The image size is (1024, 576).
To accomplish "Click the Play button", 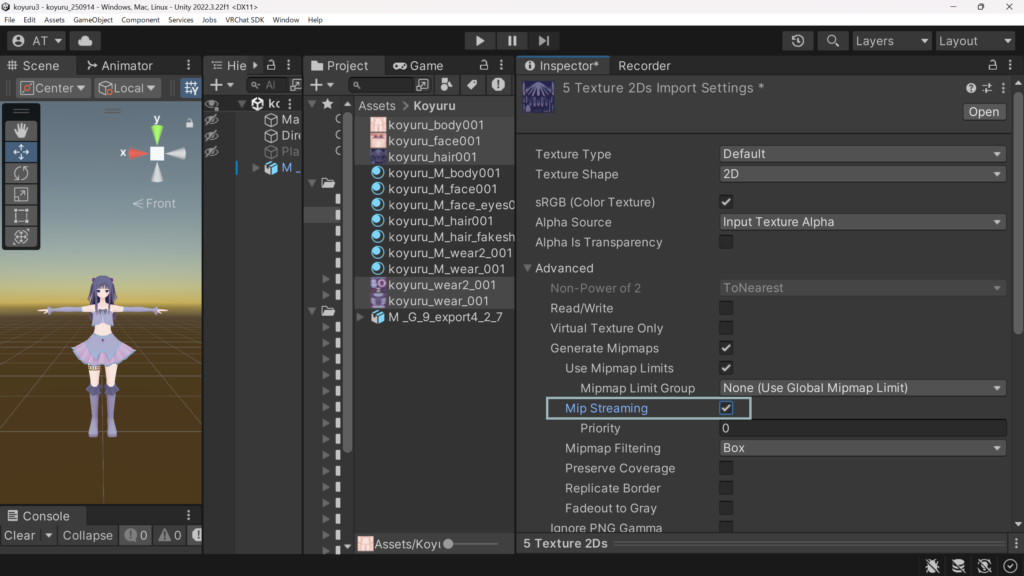I will 480,41.
